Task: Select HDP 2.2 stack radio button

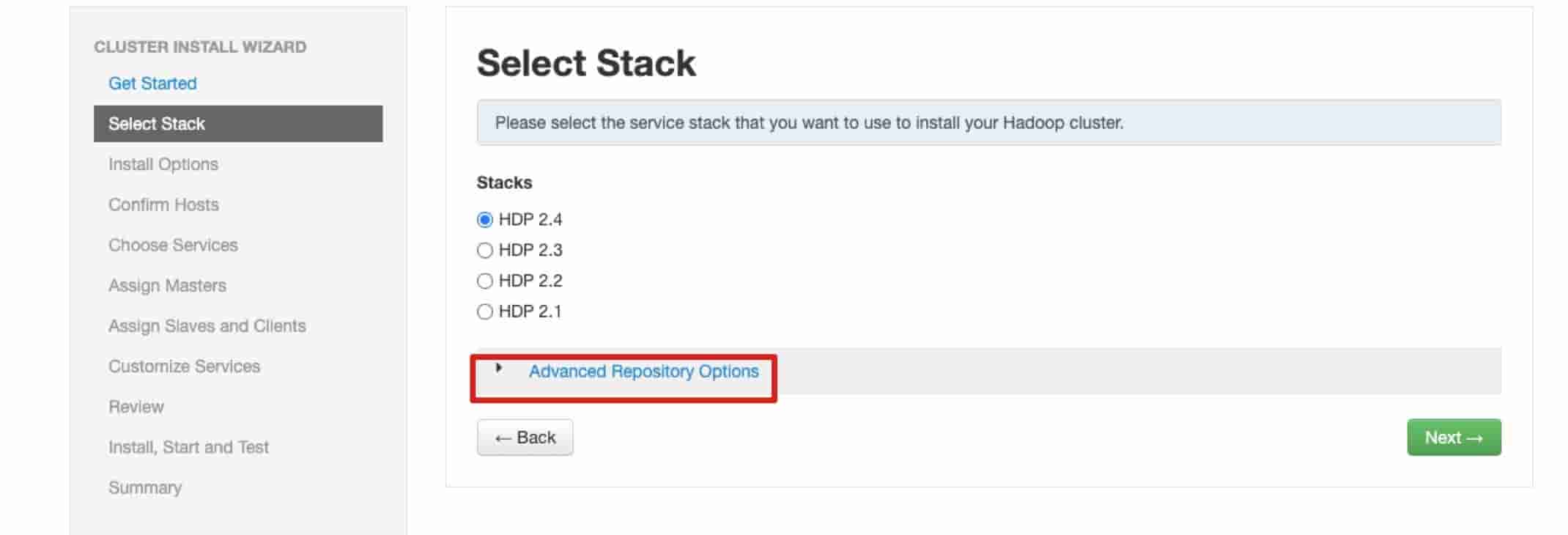Action: [484, 281]
